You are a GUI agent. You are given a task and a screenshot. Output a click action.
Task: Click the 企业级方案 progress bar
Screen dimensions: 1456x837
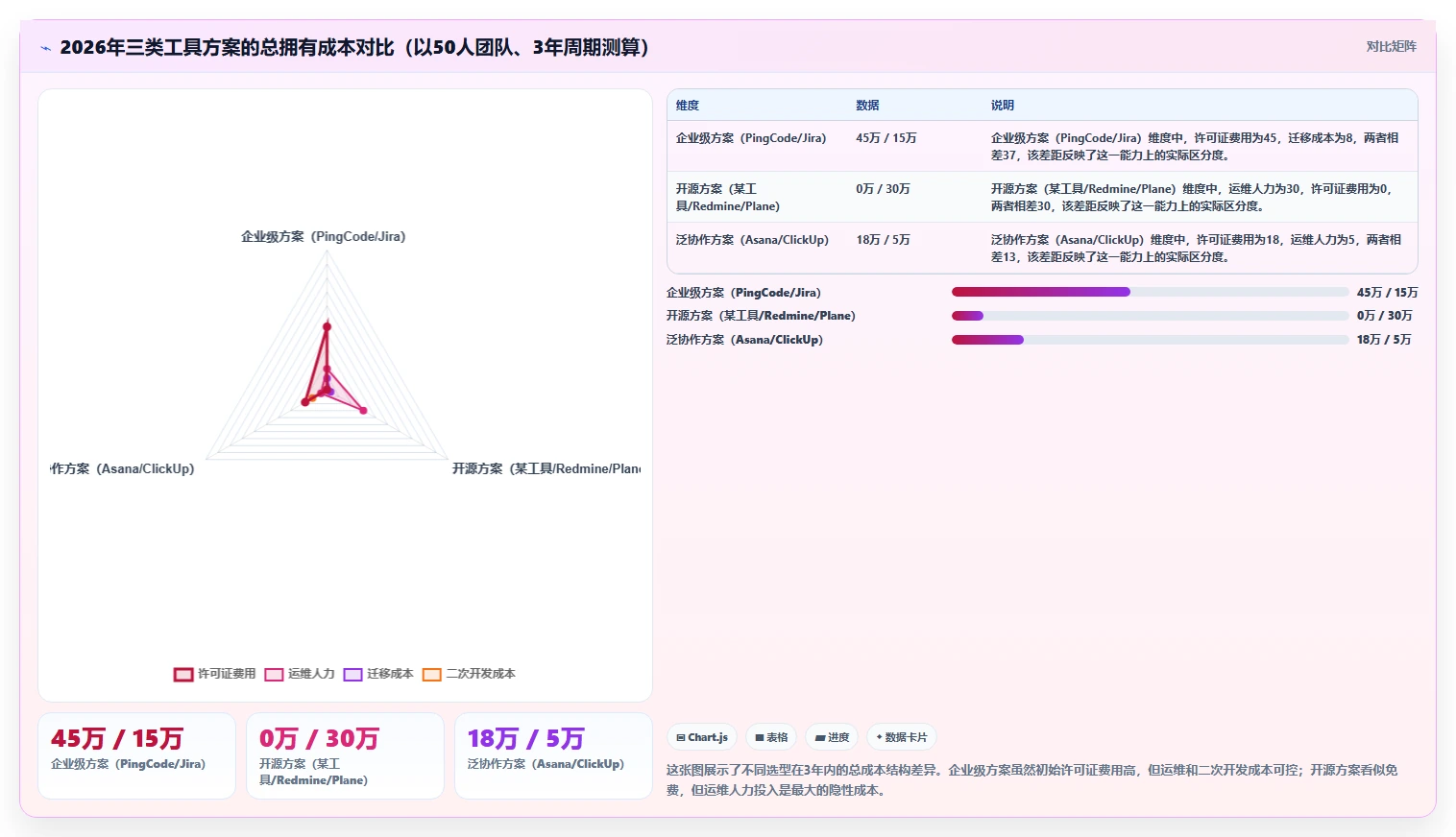(x=1151, y=292)
